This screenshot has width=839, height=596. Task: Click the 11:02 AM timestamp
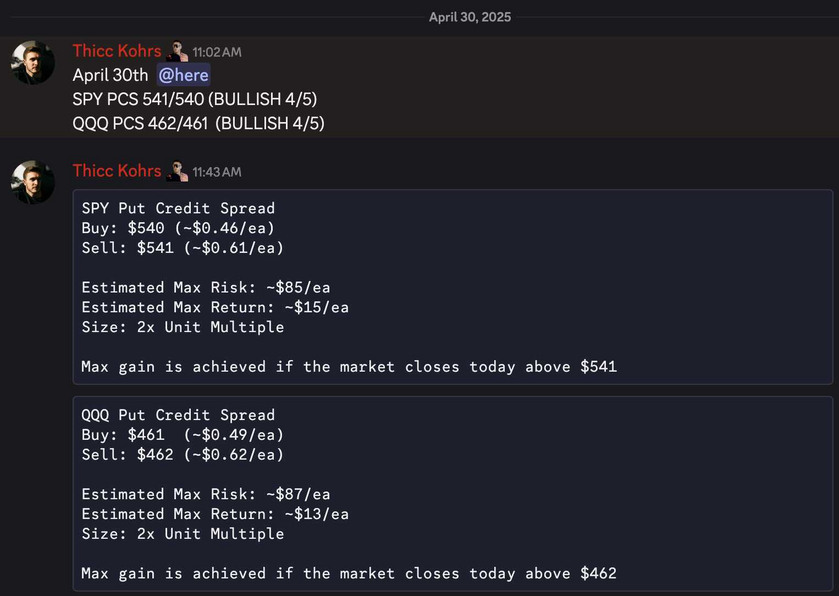[x=217, y=52]
